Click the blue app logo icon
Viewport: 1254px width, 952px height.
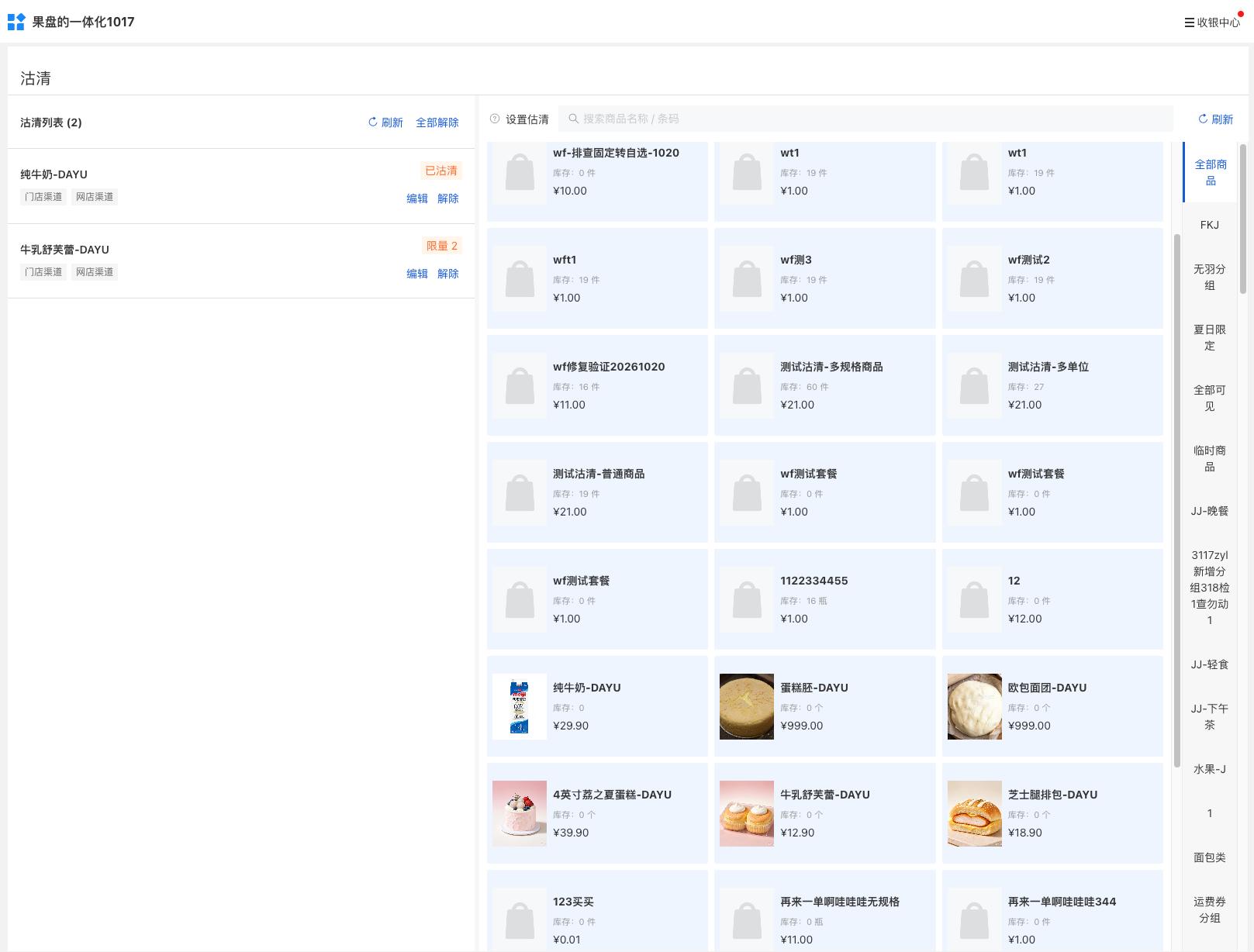click(16, 22)
